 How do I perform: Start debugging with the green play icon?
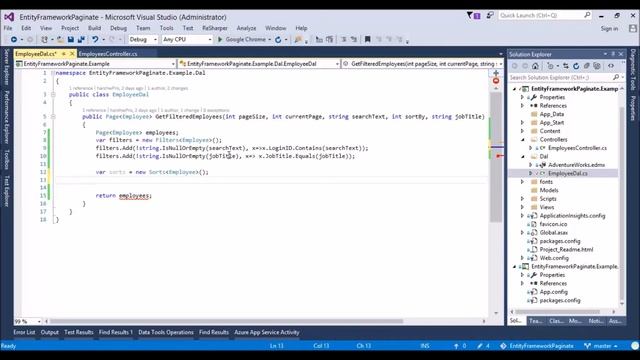click(x=220, y=40)
